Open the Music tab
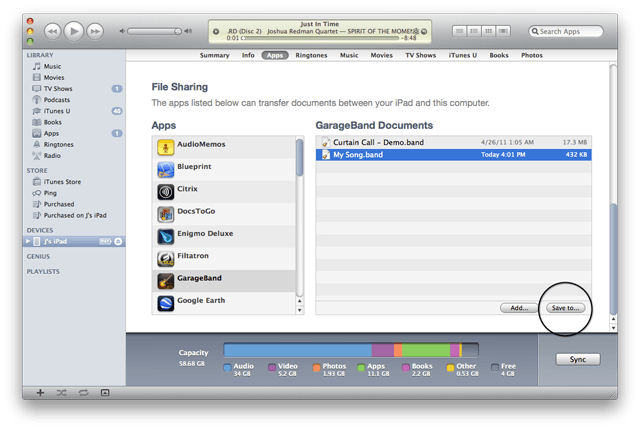The image size is (640, 430). 349,55
